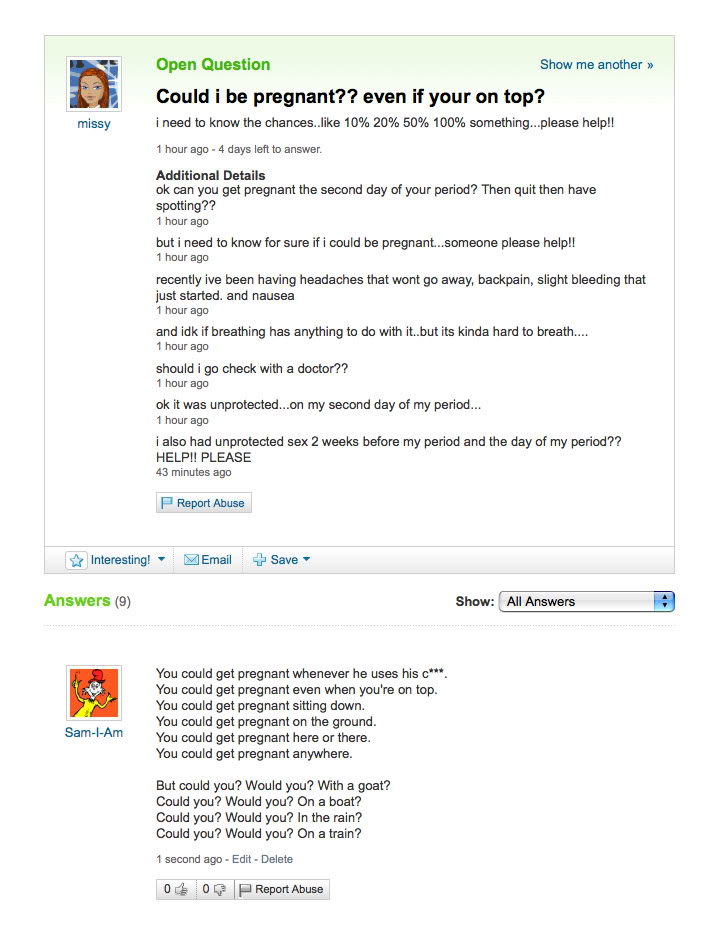Open the missy username link
Screen dimensions: 720x936
click(94, 125)
